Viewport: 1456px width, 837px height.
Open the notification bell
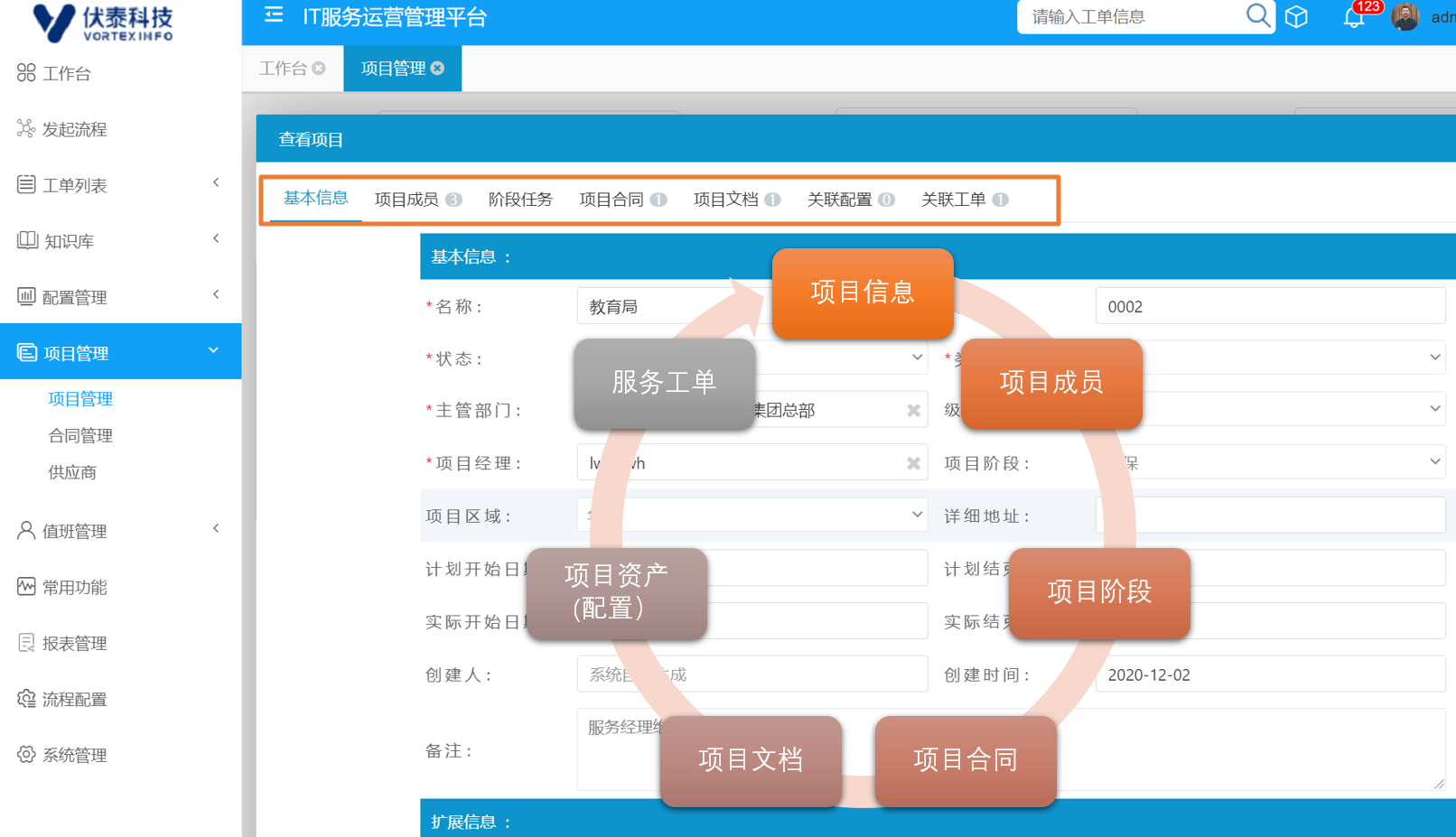point(1353,17)
